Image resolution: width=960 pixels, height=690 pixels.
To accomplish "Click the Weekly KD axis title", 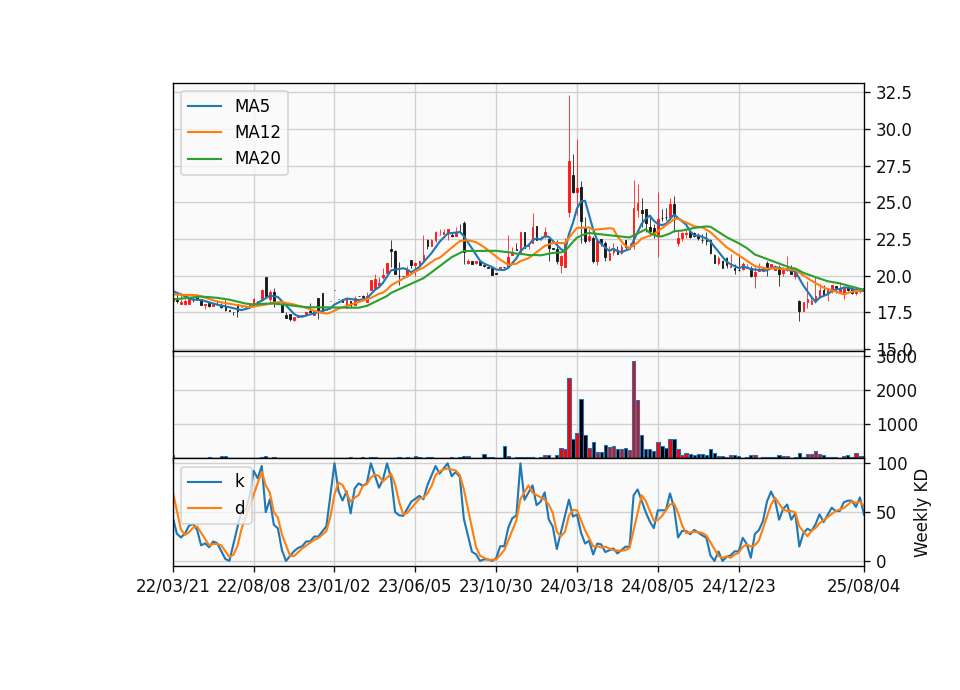I will pos(921,513).
